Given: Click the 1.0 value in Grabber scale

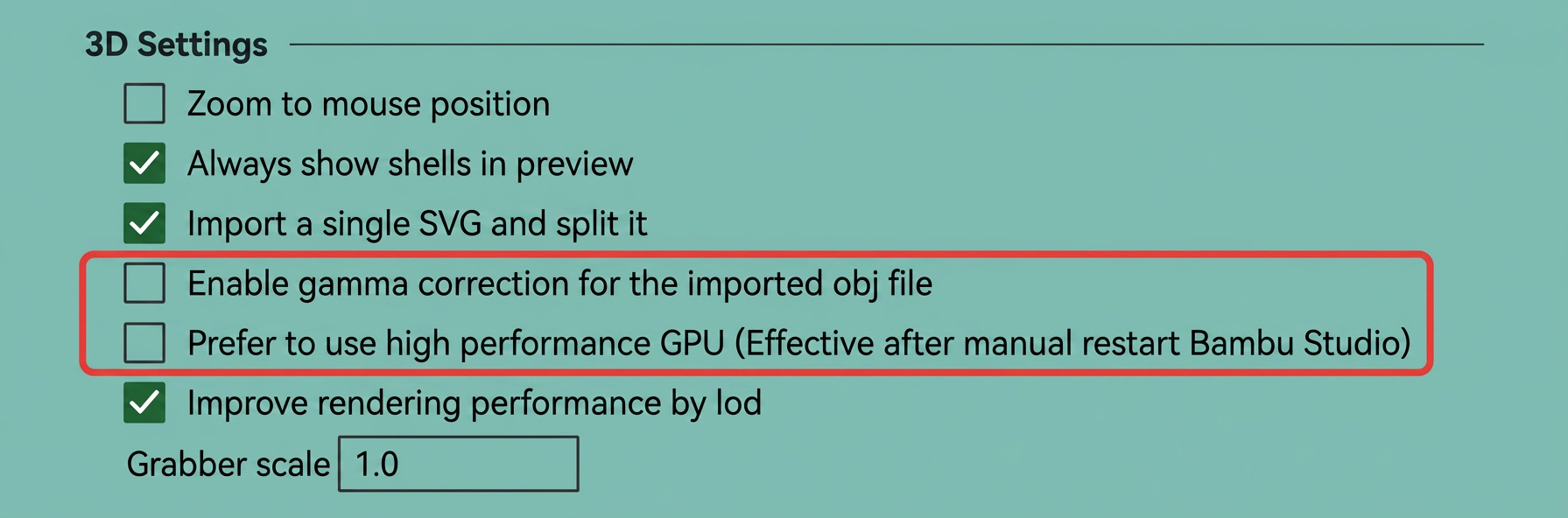Looking at the screenshot, I should [377, 464].
